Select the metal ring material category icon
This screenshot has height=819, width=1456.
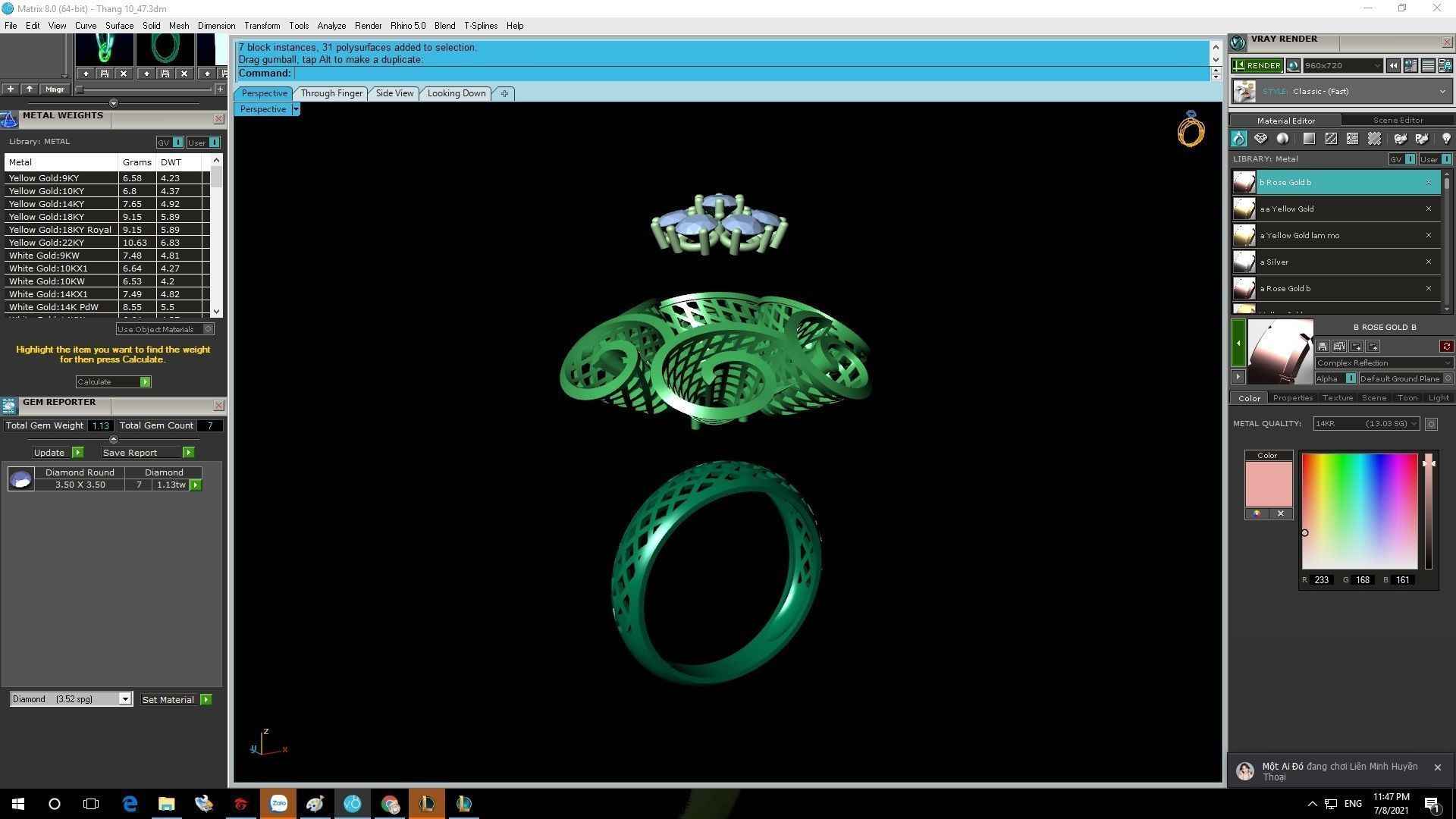click(x=1238, y=139)
